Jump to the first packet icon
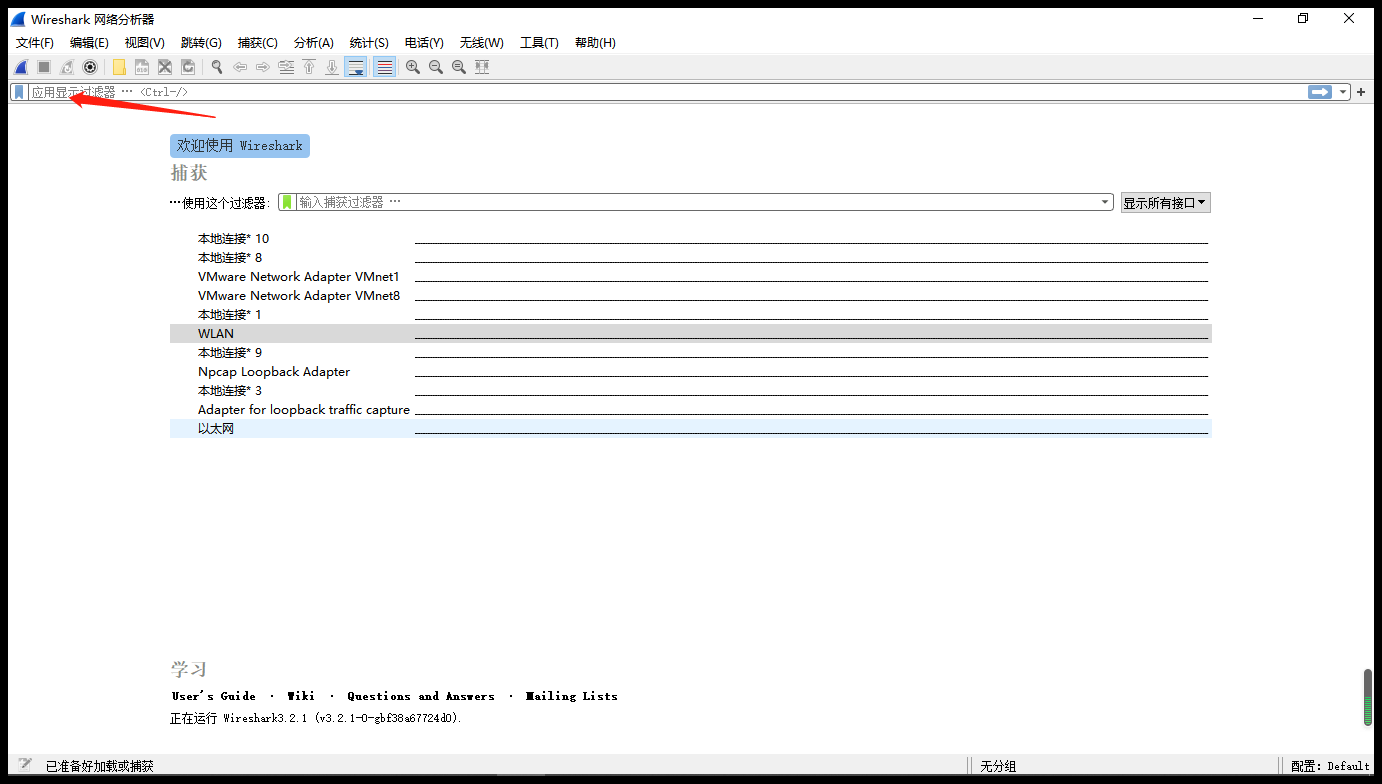The height and width of the screenshot is (784, 1382). (309, 67)
